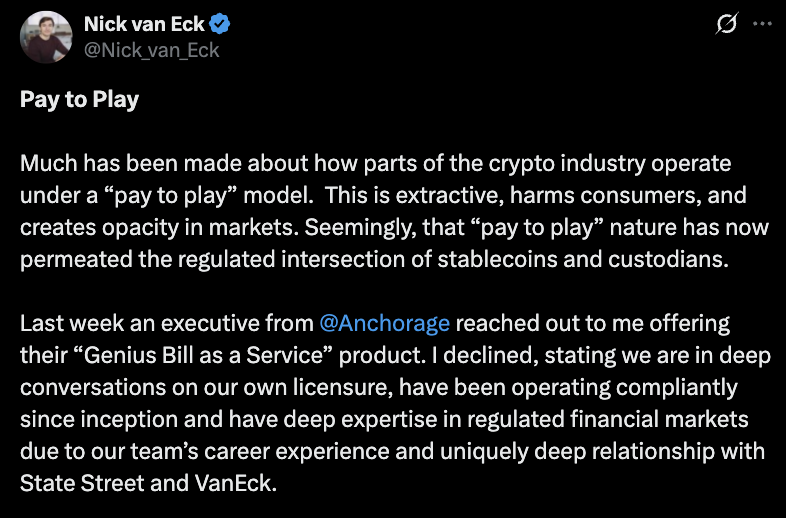The image size is (786, 518).
Task: Open the Grok explain post icon
Action: [728, 25]
